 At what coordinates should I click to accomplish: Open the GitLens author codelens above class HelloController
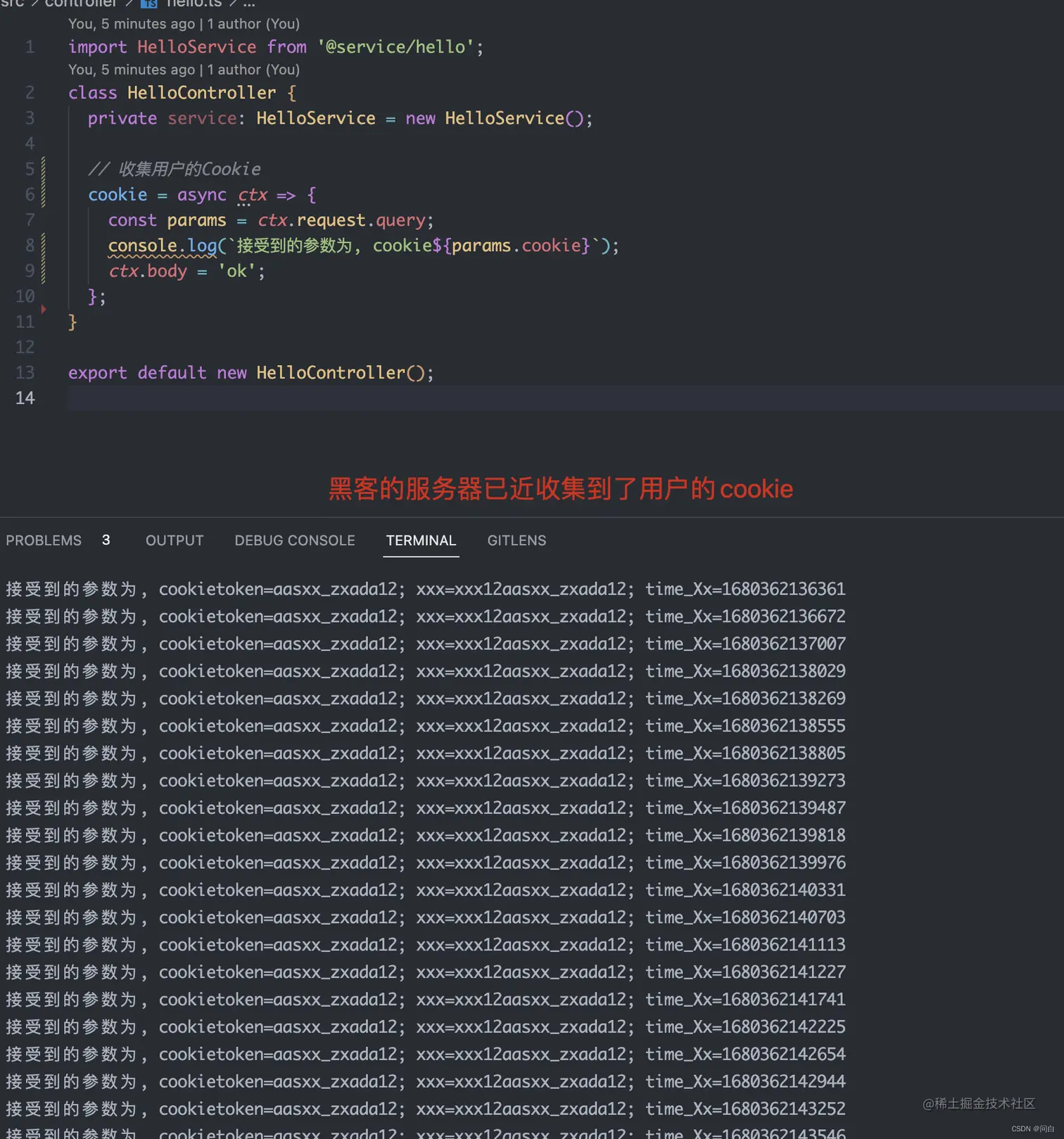(x=184, y=70)
